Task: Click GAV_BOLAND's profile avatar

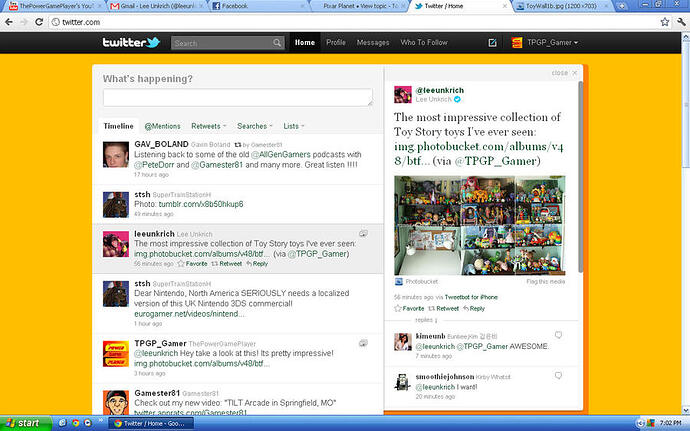Action: point(117,155)
